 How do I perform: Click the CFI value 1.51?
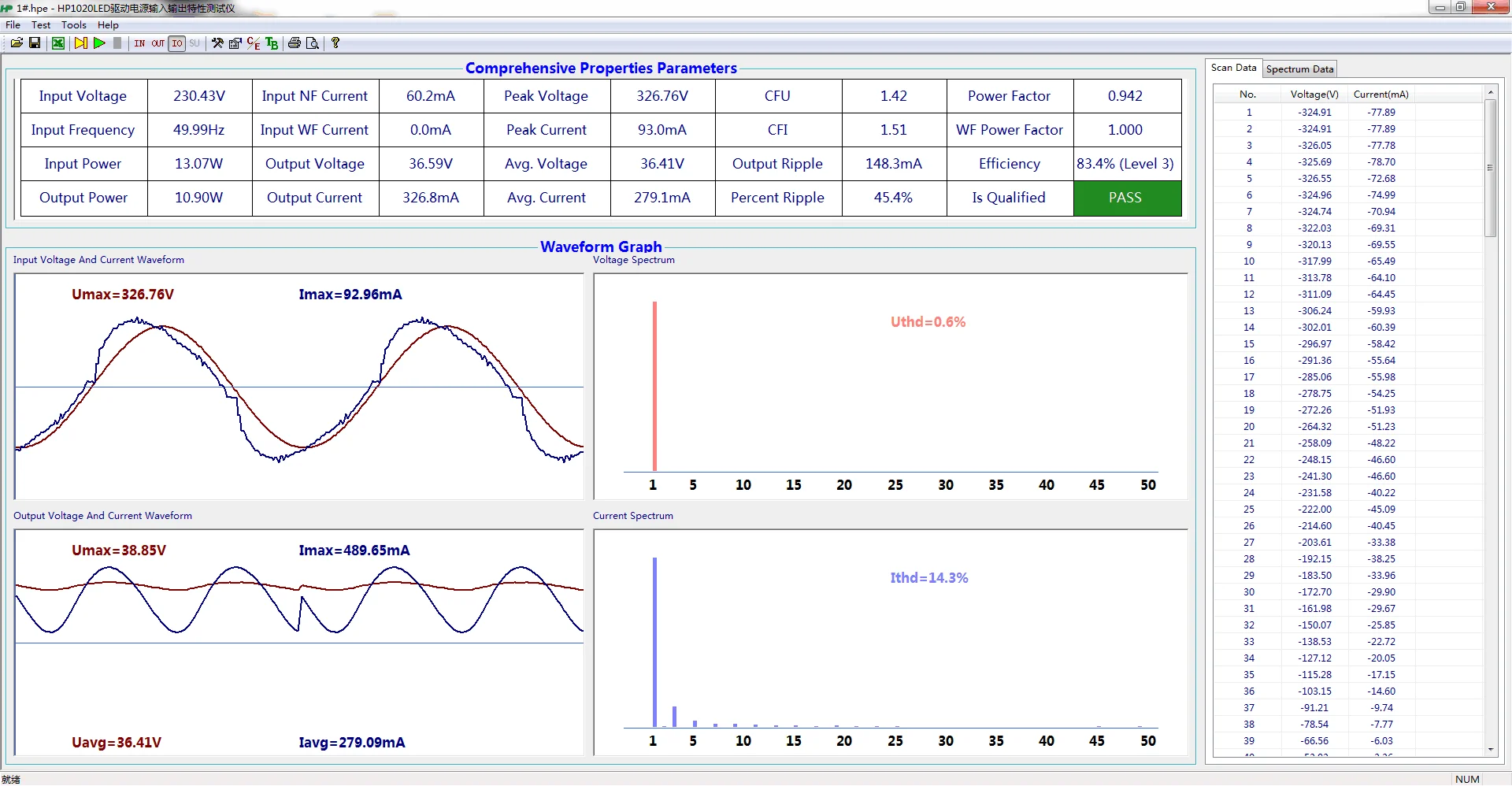tap(894, 130)
